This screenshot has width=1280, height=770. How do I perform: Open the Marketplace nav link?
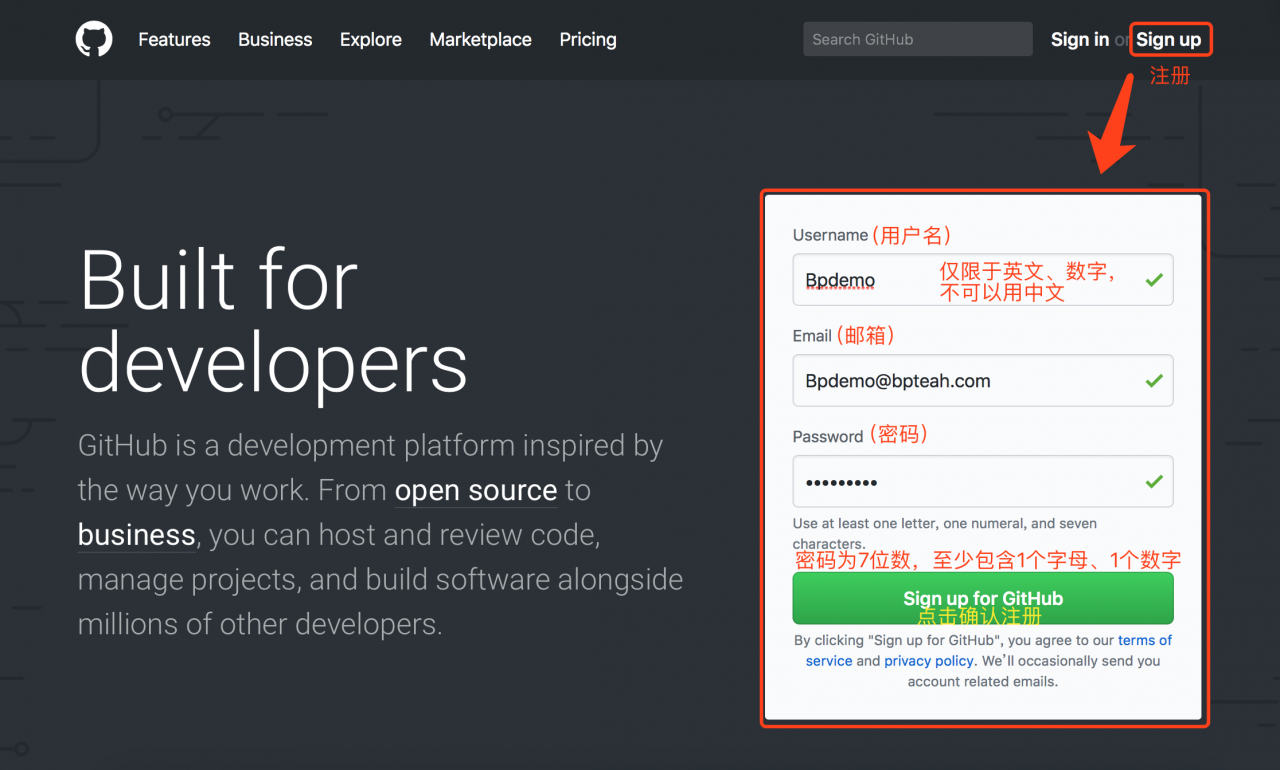click(480, 40)
